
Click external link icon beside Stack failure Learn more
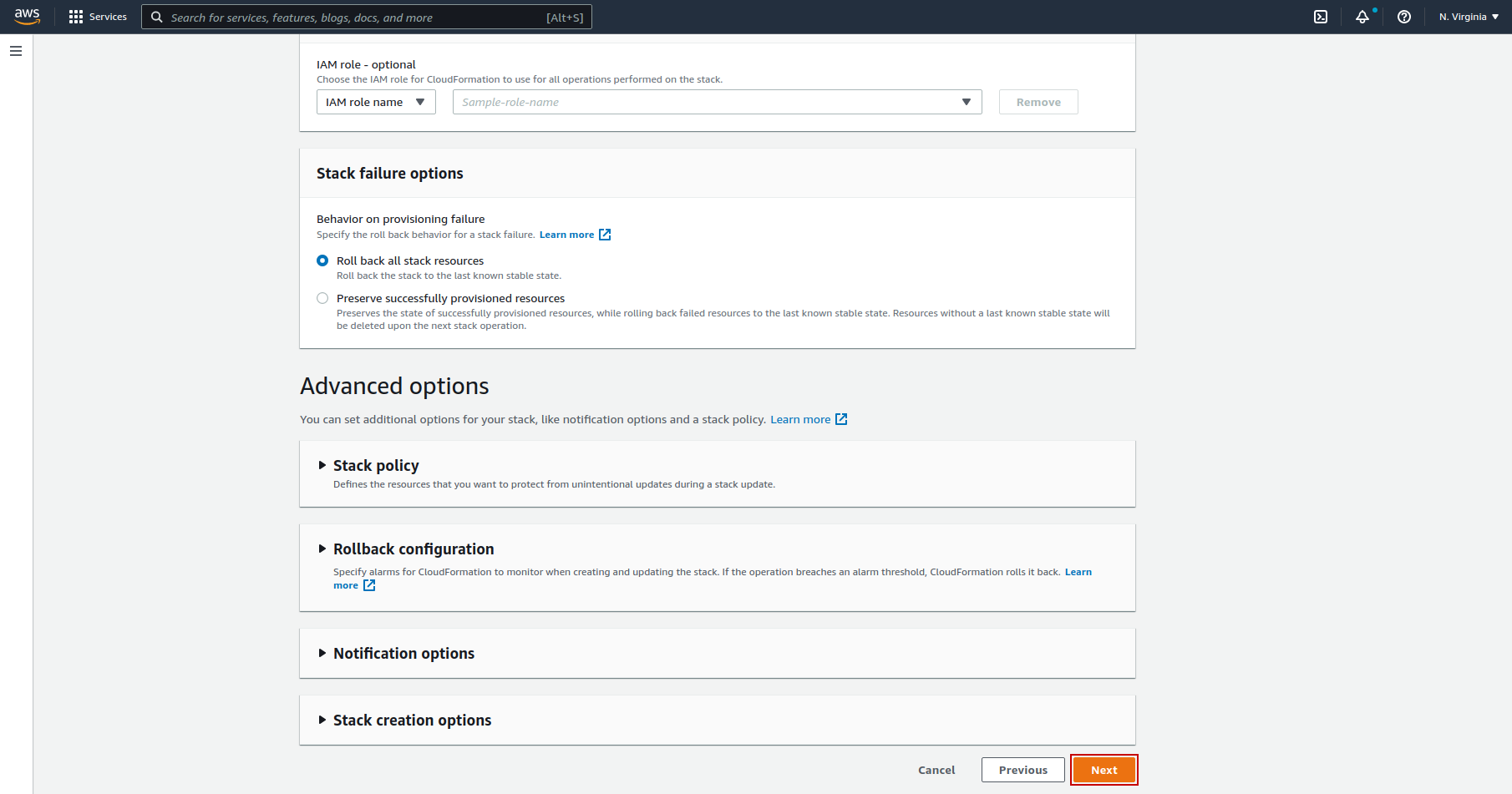click(x=605, y=235)
